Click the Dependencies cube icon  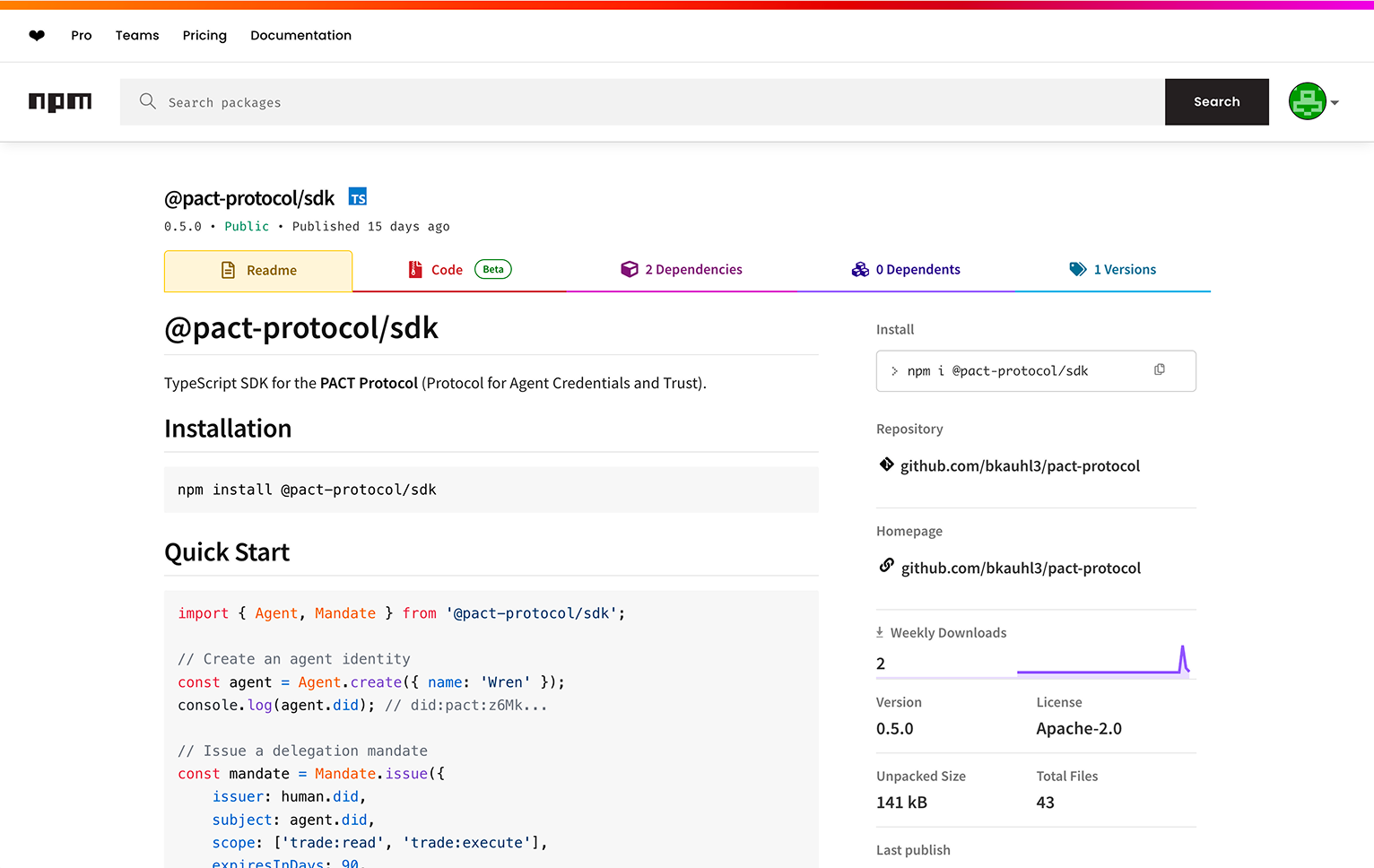click(x=630, y=269)
